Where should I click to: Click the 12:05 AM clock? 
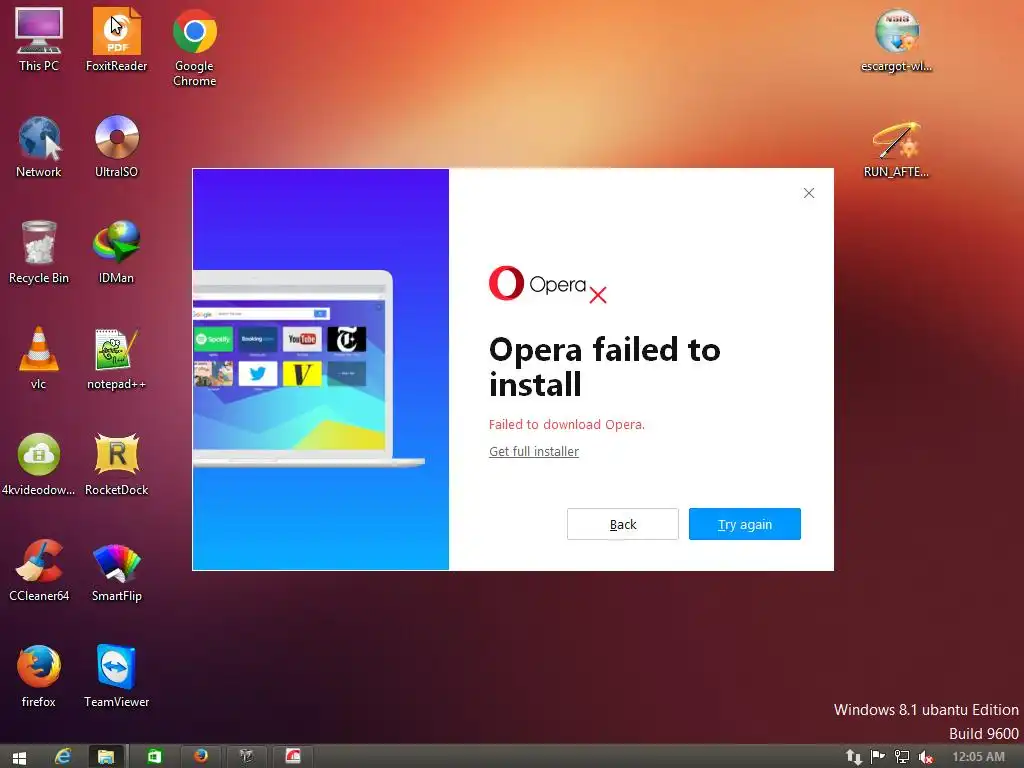click(x=978, y=757)
